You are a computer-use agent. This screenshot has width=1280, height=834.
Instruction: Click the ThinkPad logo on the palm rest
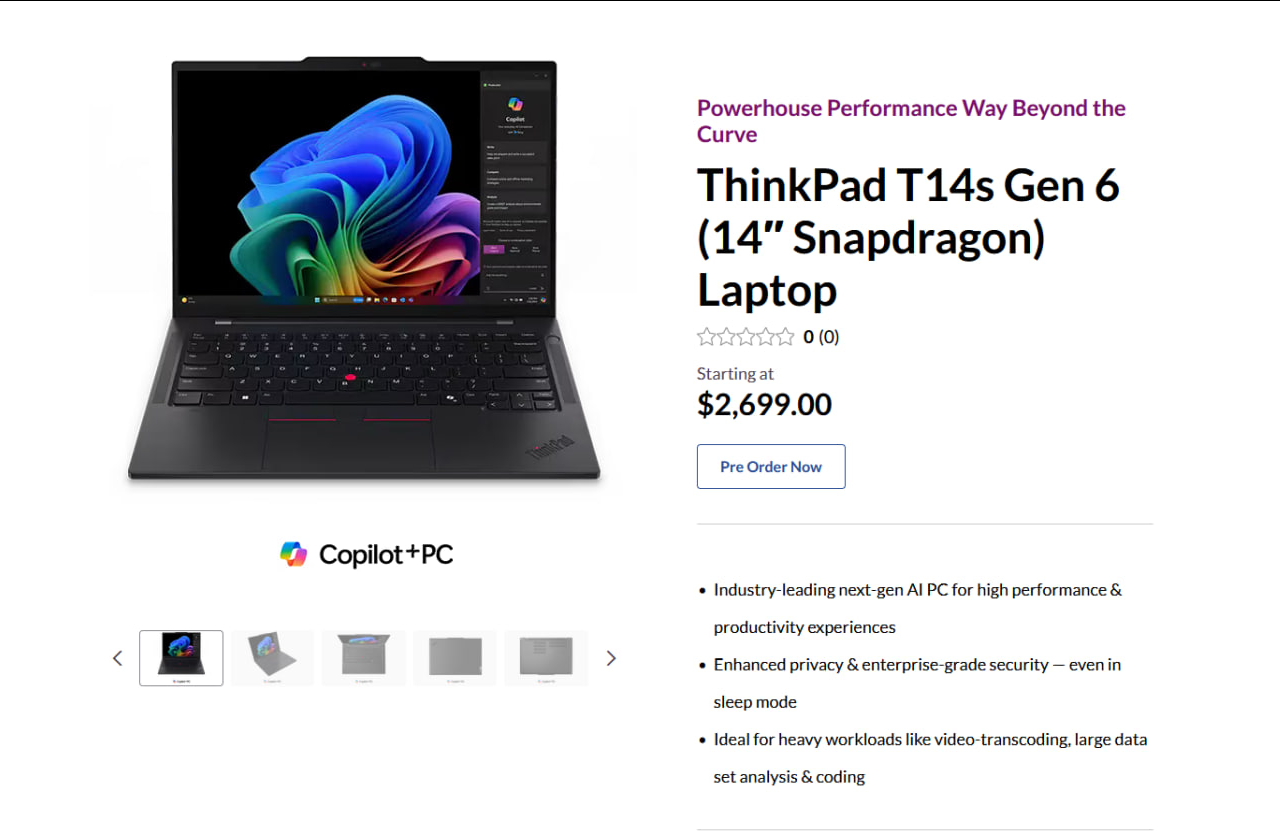click(x=548, y=445)
